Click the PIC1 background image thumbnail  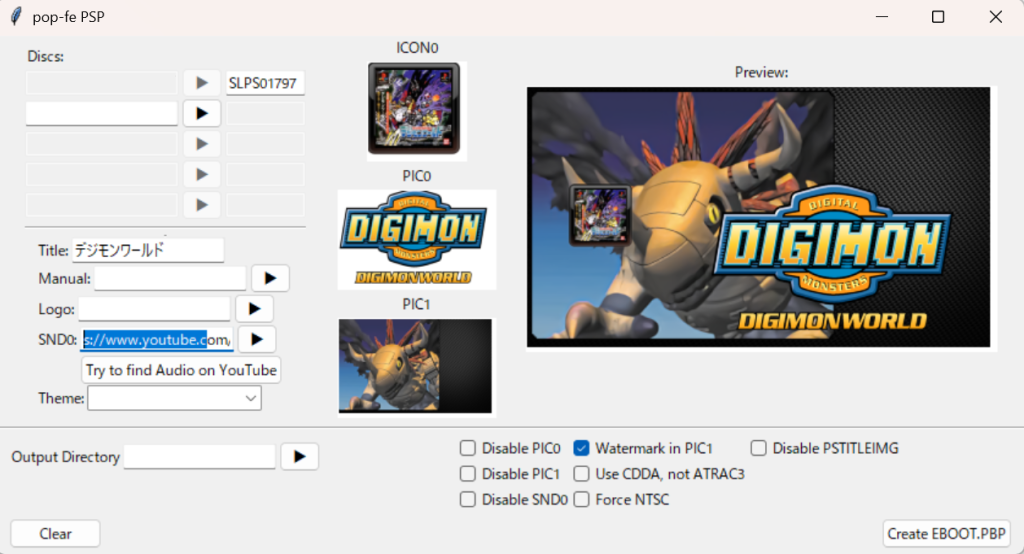tap(415, 365)
